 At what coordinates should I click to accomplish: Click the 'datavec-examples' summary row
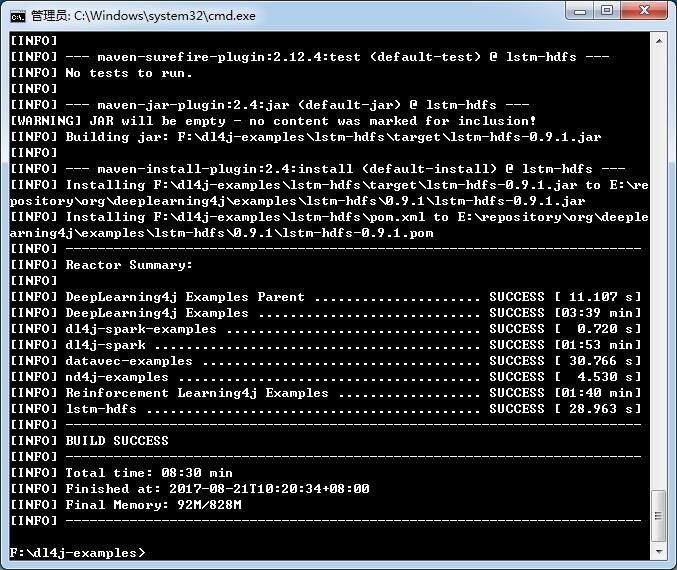326,361
